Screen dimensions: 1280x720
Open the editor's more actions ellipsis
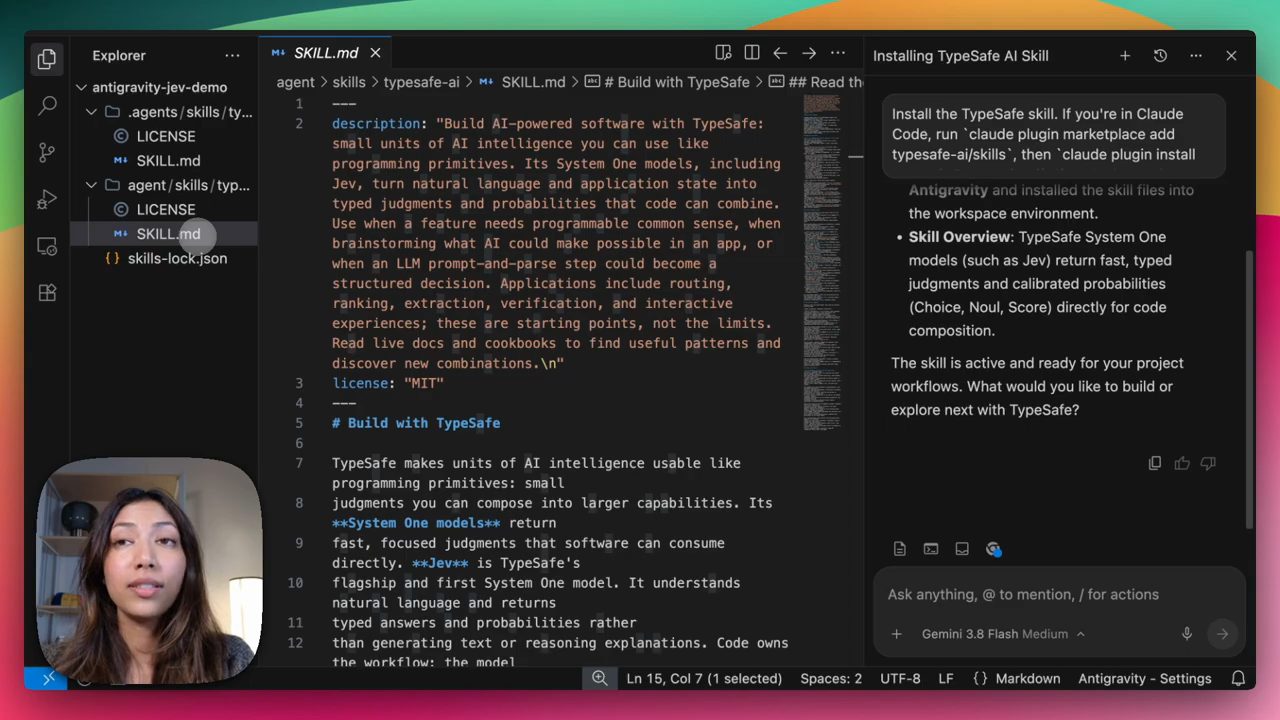point(838,53)
